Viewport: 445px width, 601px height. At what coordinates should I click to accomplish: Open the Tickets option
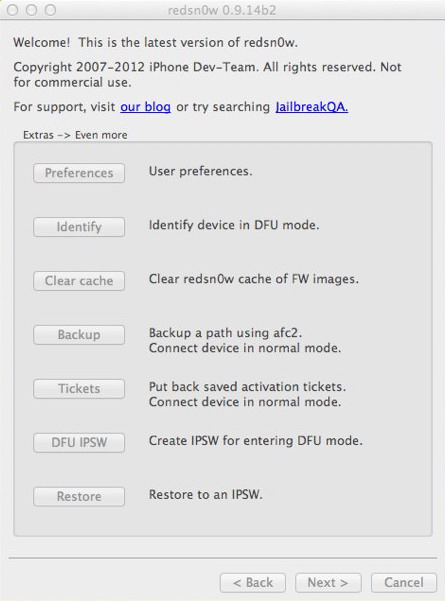click(x=79, y=389)
